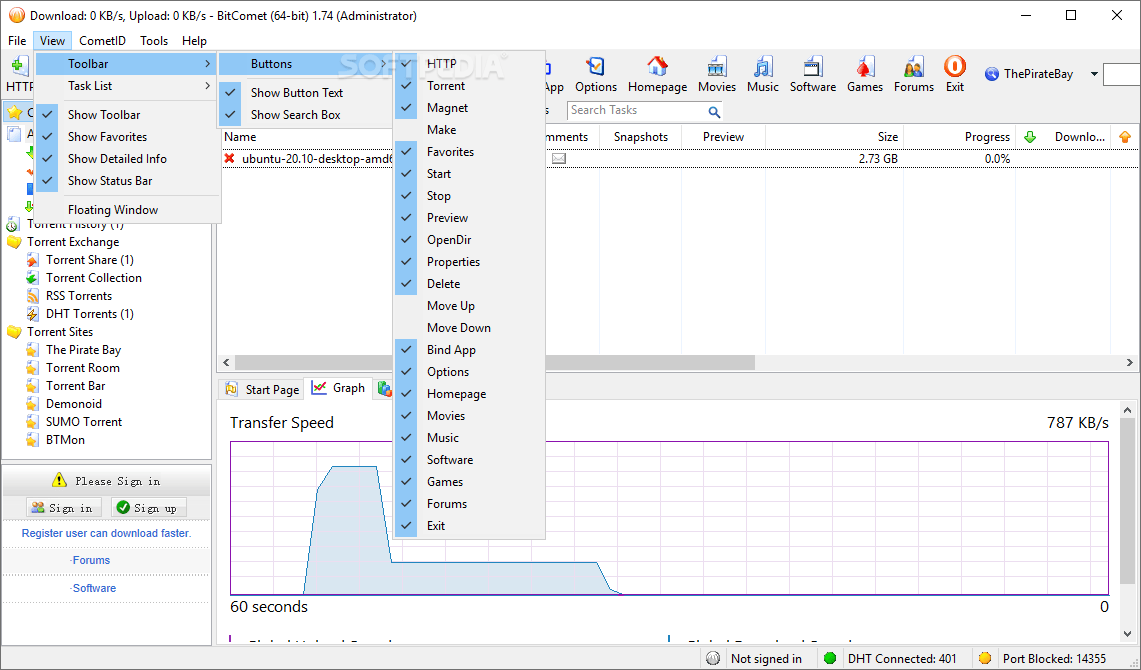This screenshot has height=670, width=1141.
Task: Uncheck Show Search Box option
Action: (306, 115)
